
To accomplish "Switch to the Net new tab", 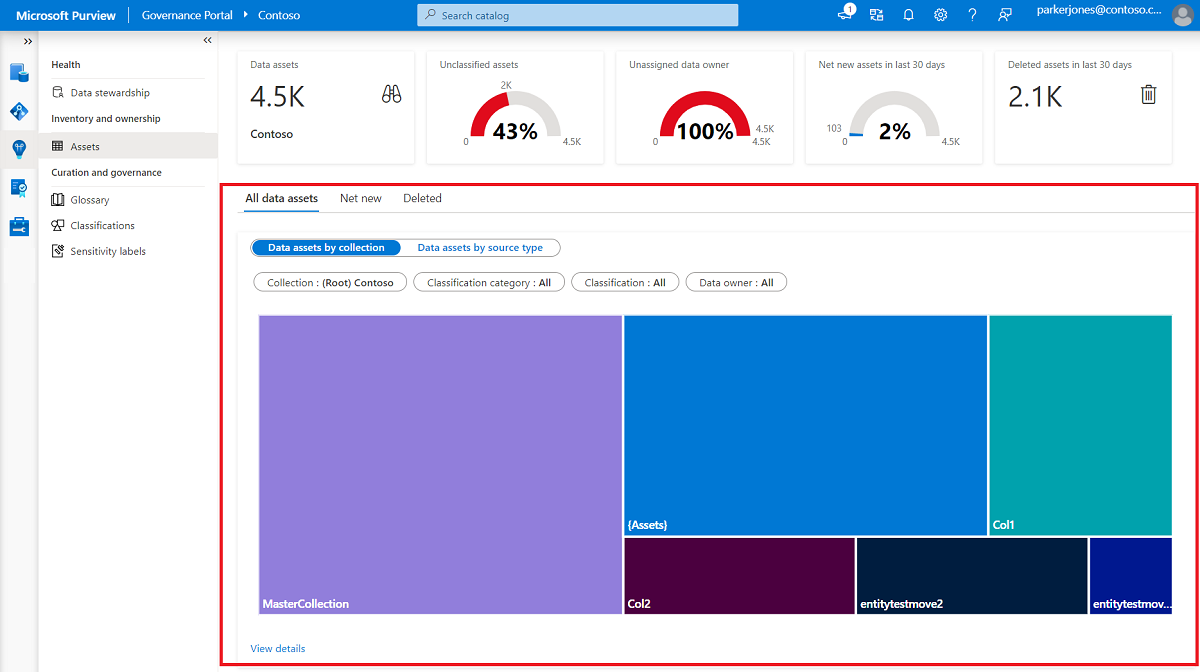I will tap(360, 198).
